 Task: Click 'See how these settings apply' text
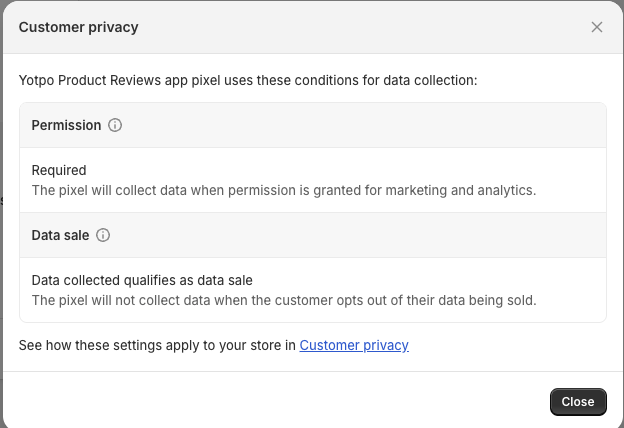click(x=158, y=345)
